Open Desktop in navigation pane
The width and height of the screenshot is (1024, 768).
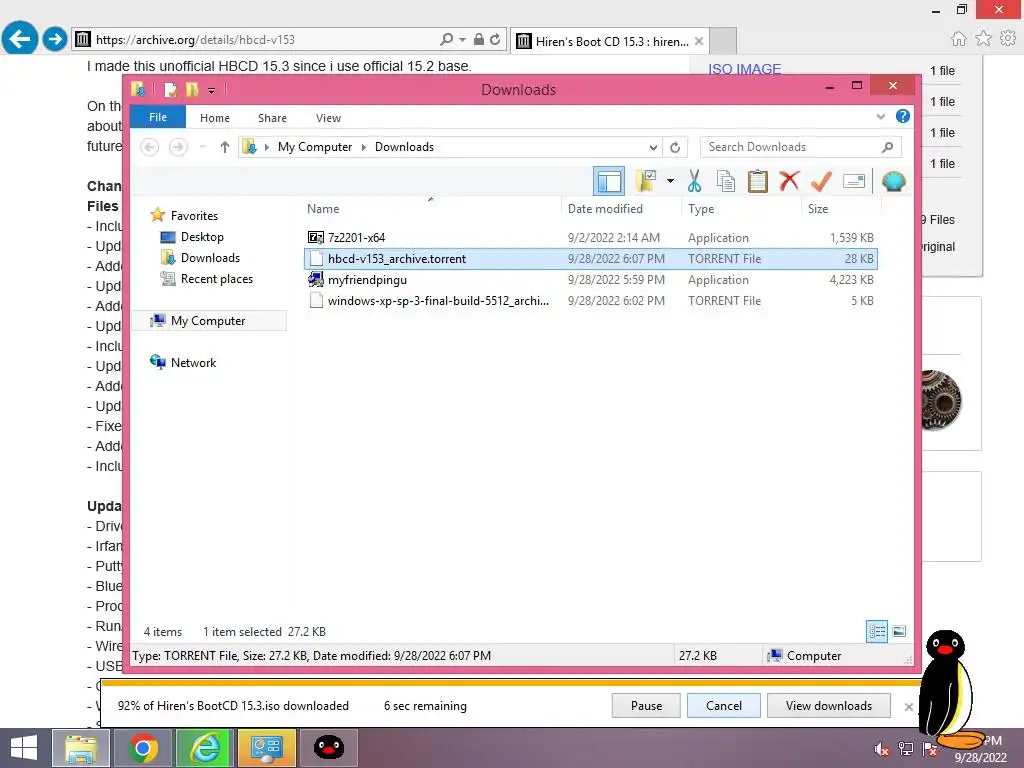(x=202, y=236)
